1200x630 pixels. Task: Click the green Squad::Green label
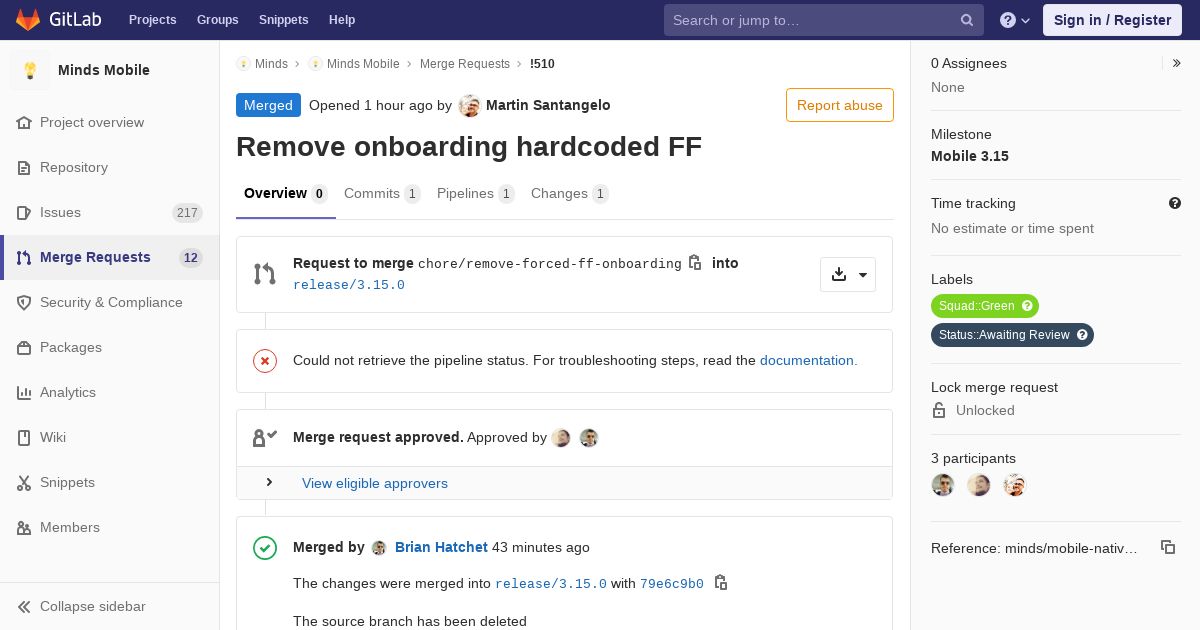pos(984,306)
